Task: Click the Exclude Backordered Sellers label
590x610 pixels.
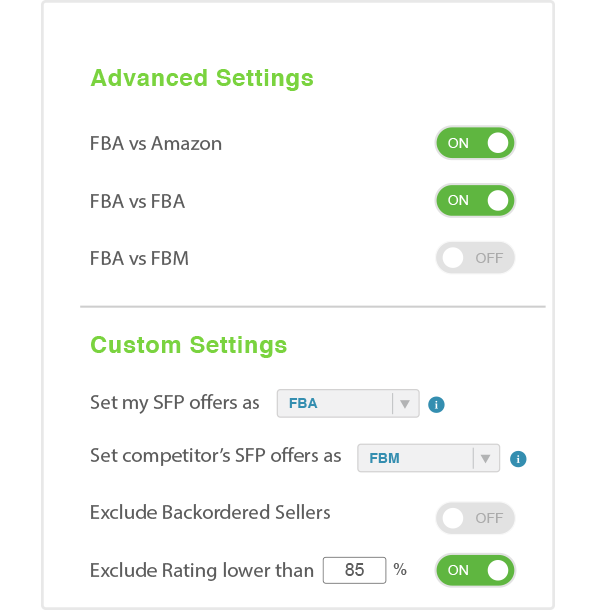Action: click(210, 512)
